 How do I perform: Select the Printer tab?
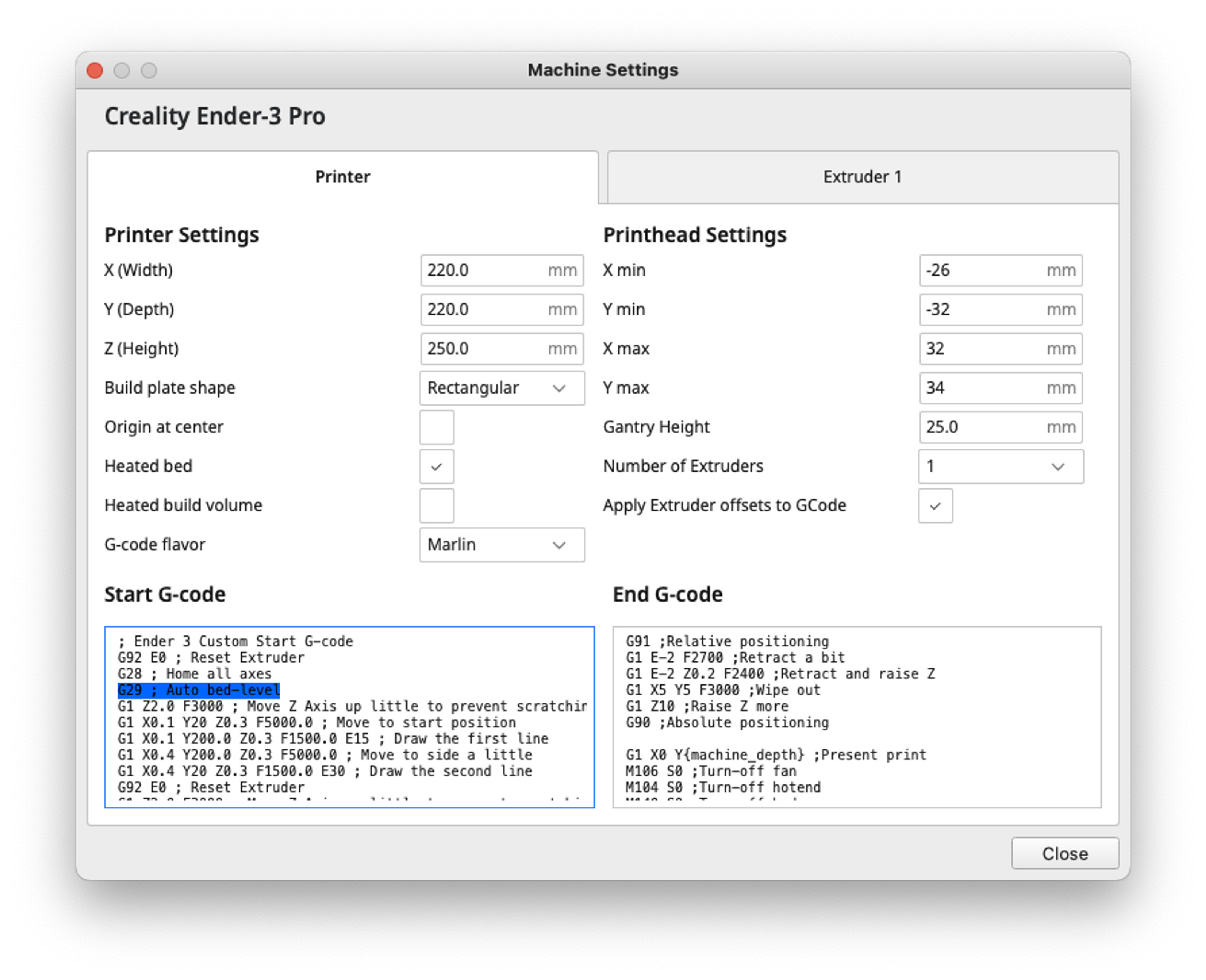342,177
